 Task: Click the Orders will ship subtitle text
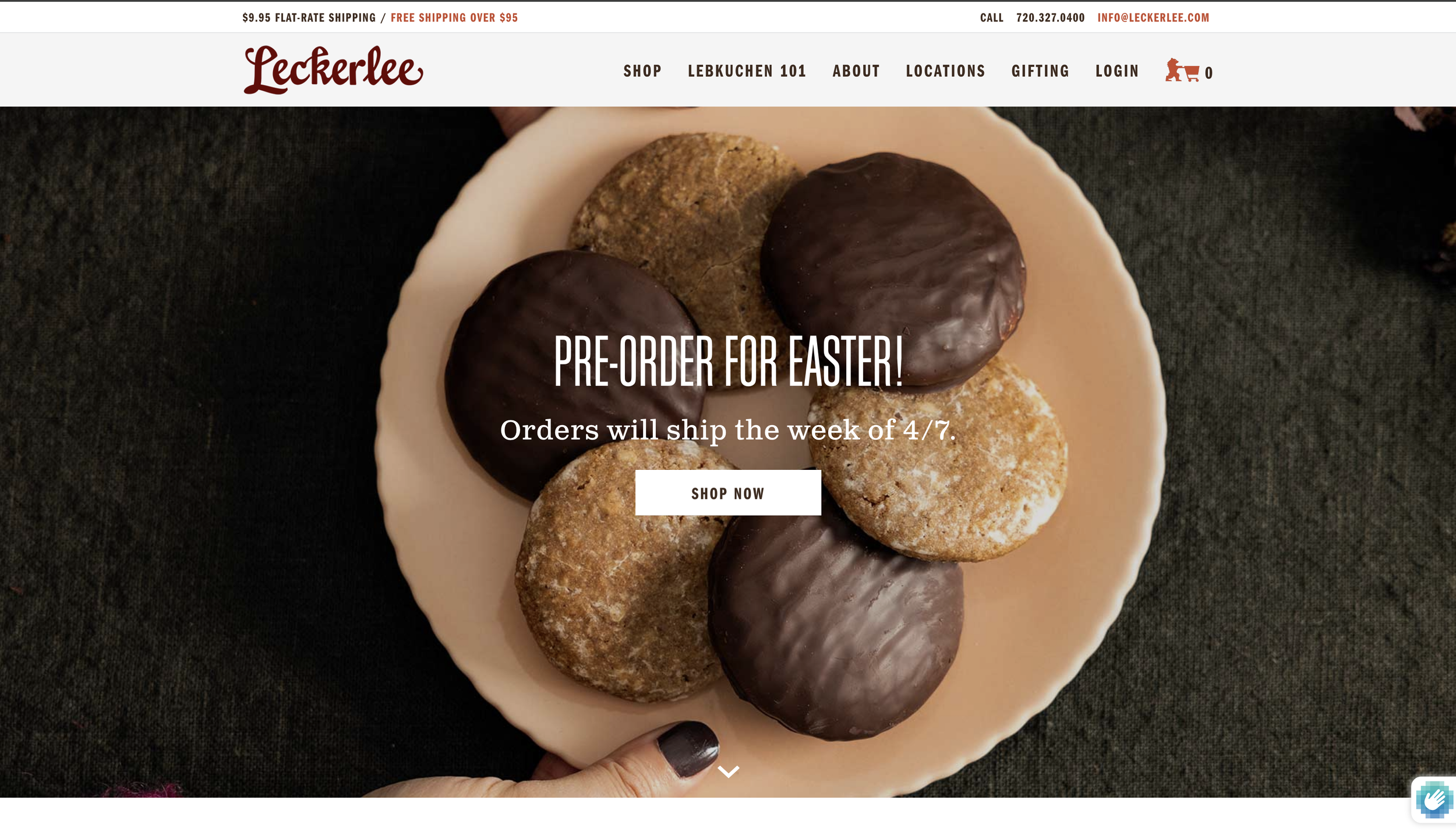(728, 430)
